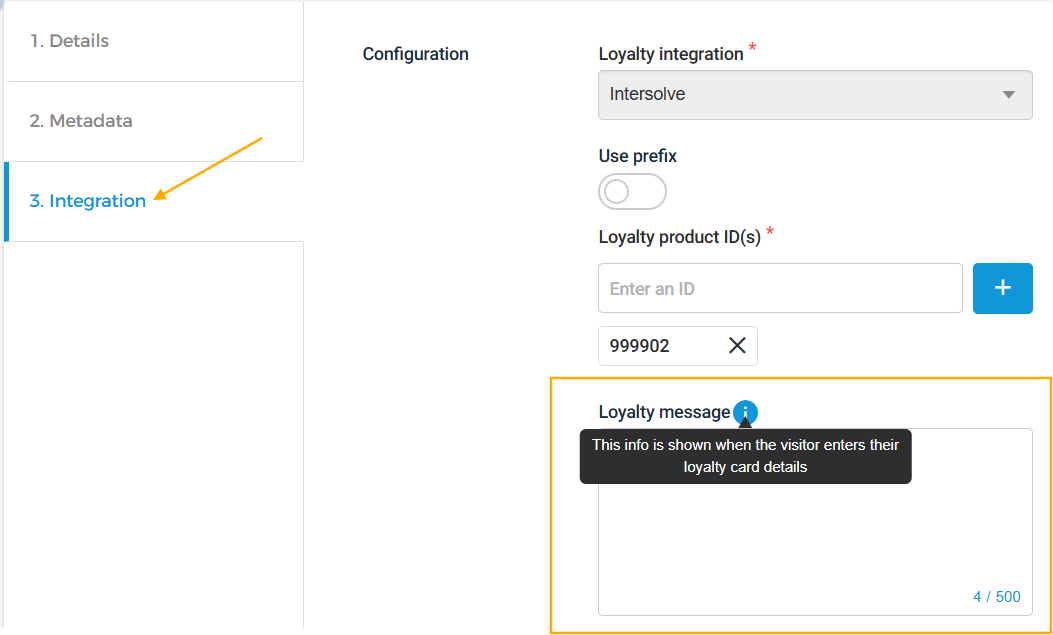This screenshot has height=635, width=1053.
Task: Add the loyalty product ID with plus button
Action: (x=1002, y=288)
